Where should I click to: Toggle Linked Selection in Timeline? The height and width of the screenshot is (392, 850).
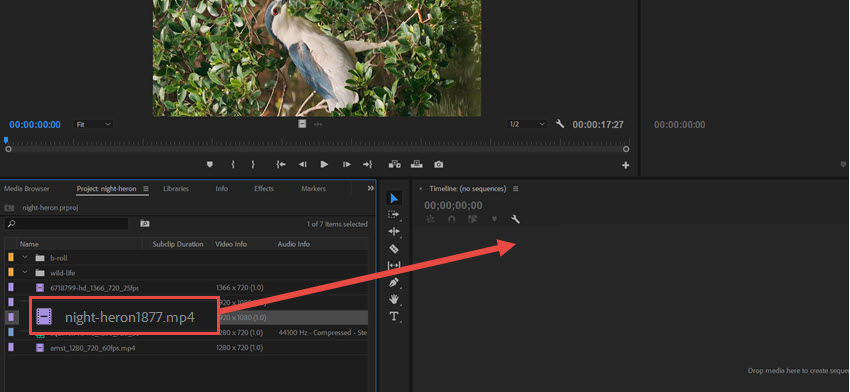[473, 219]
